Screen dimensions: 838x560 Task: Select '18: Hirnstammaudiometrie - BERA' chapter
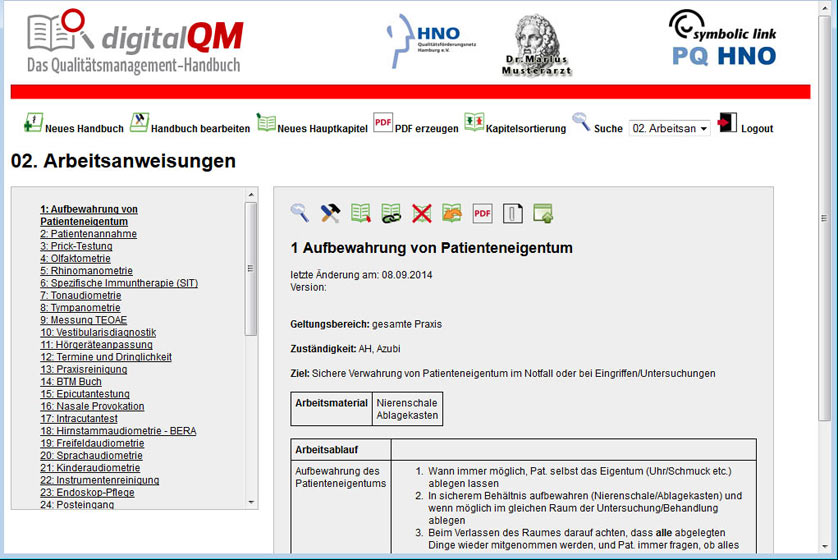(x=118, y=431)
